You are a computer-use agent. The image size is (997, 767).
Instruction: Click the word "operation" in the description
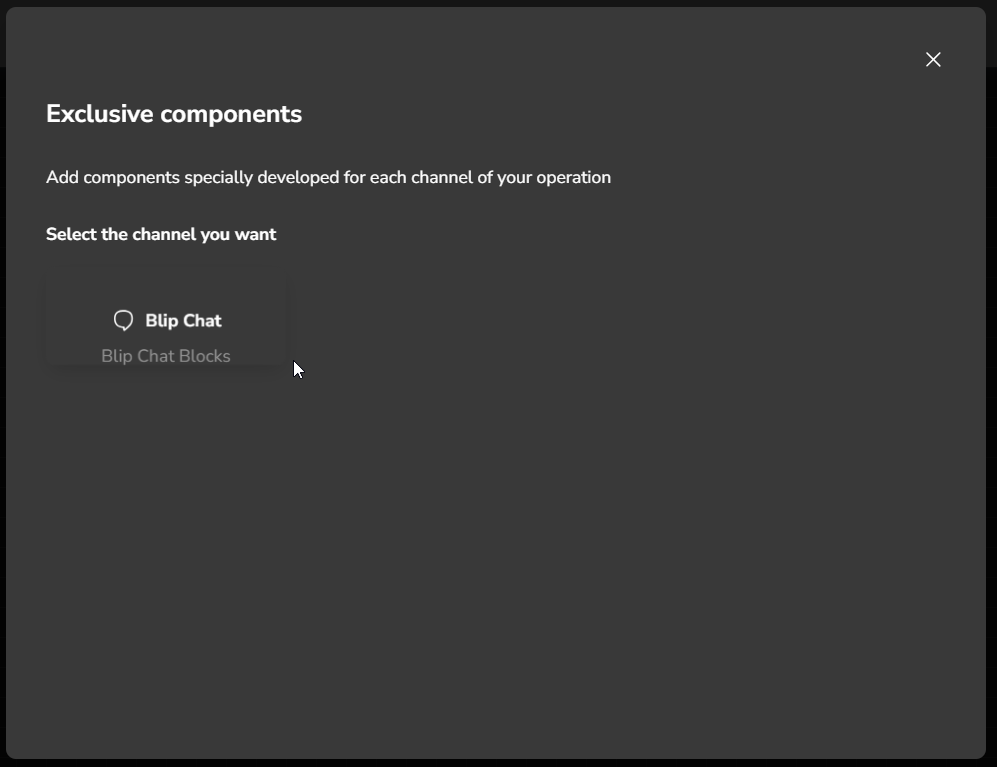coord(573,177)
